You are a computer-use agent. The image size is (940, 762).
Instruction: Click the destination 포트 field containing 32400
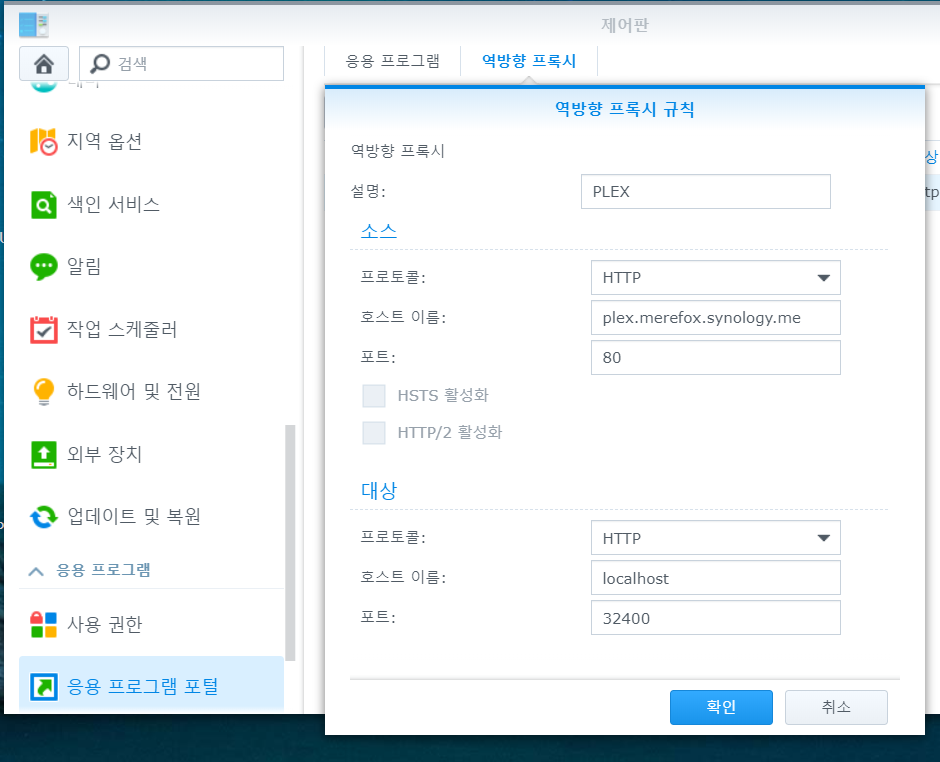point(716,618)
